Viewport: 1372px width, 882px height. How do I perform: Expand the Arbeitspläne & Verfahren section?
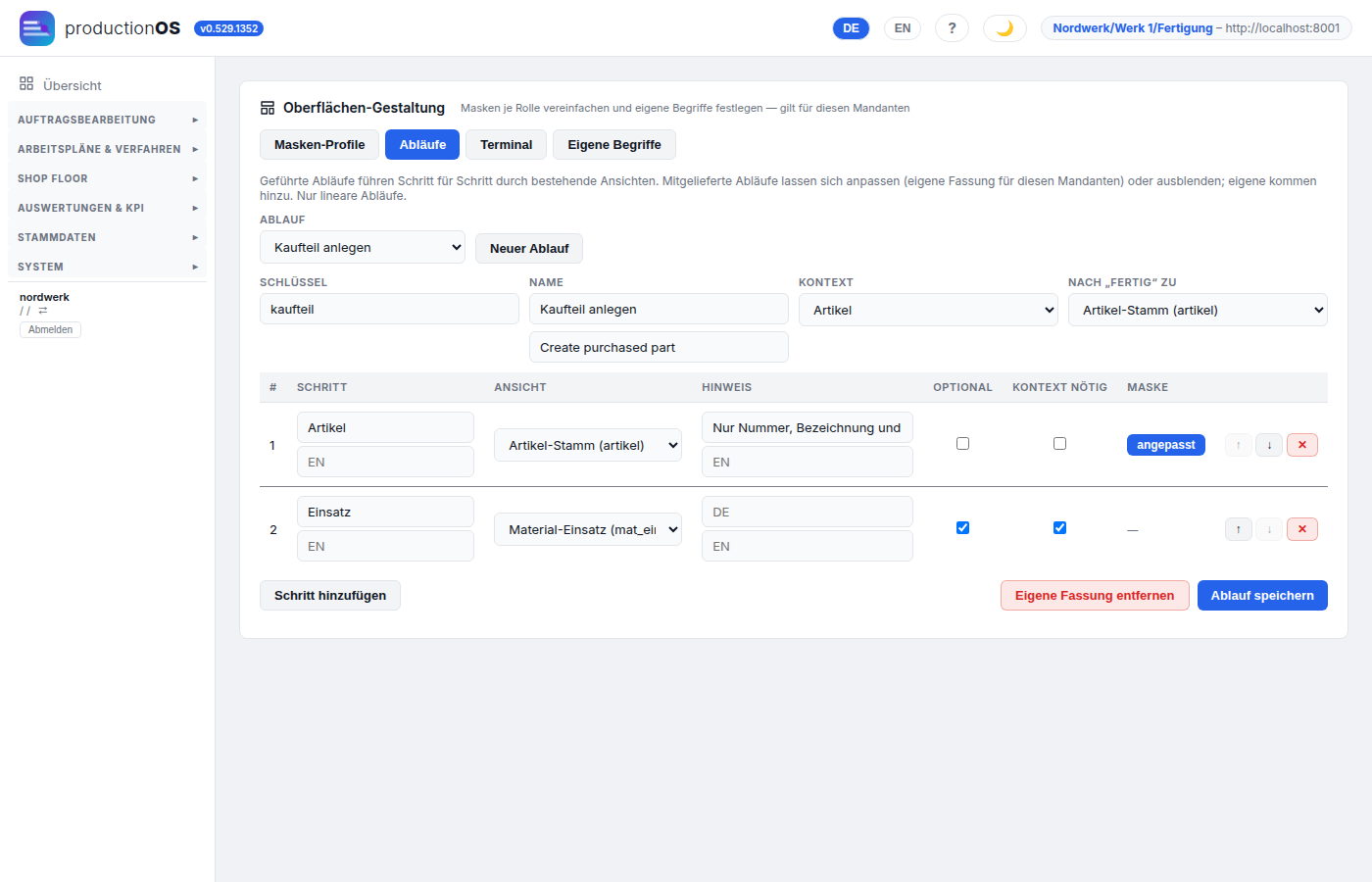click(x=107, y=149)
